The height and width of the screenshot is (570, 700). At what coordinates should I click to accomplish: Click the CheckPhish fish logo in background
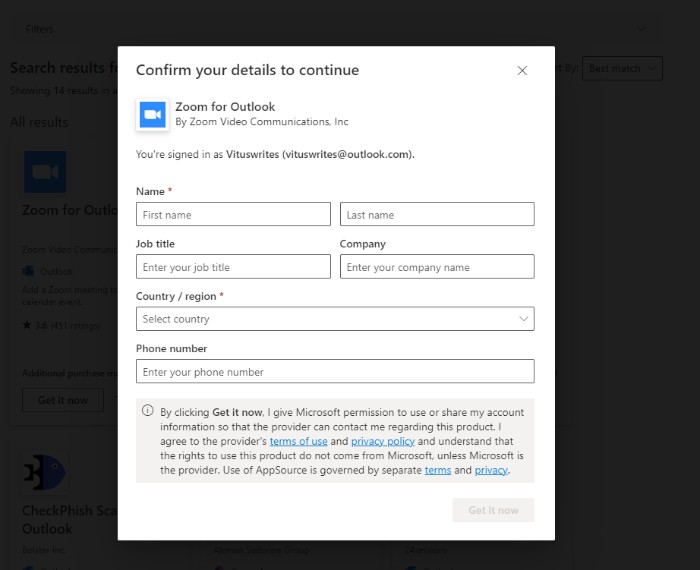(45, 472)
